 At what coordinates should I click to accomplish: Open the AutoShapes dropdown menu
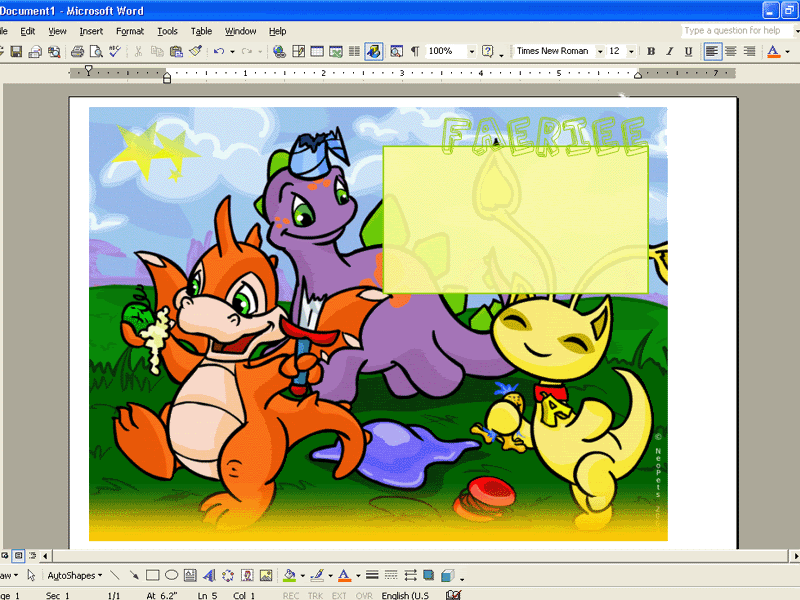tap(74, 576)
